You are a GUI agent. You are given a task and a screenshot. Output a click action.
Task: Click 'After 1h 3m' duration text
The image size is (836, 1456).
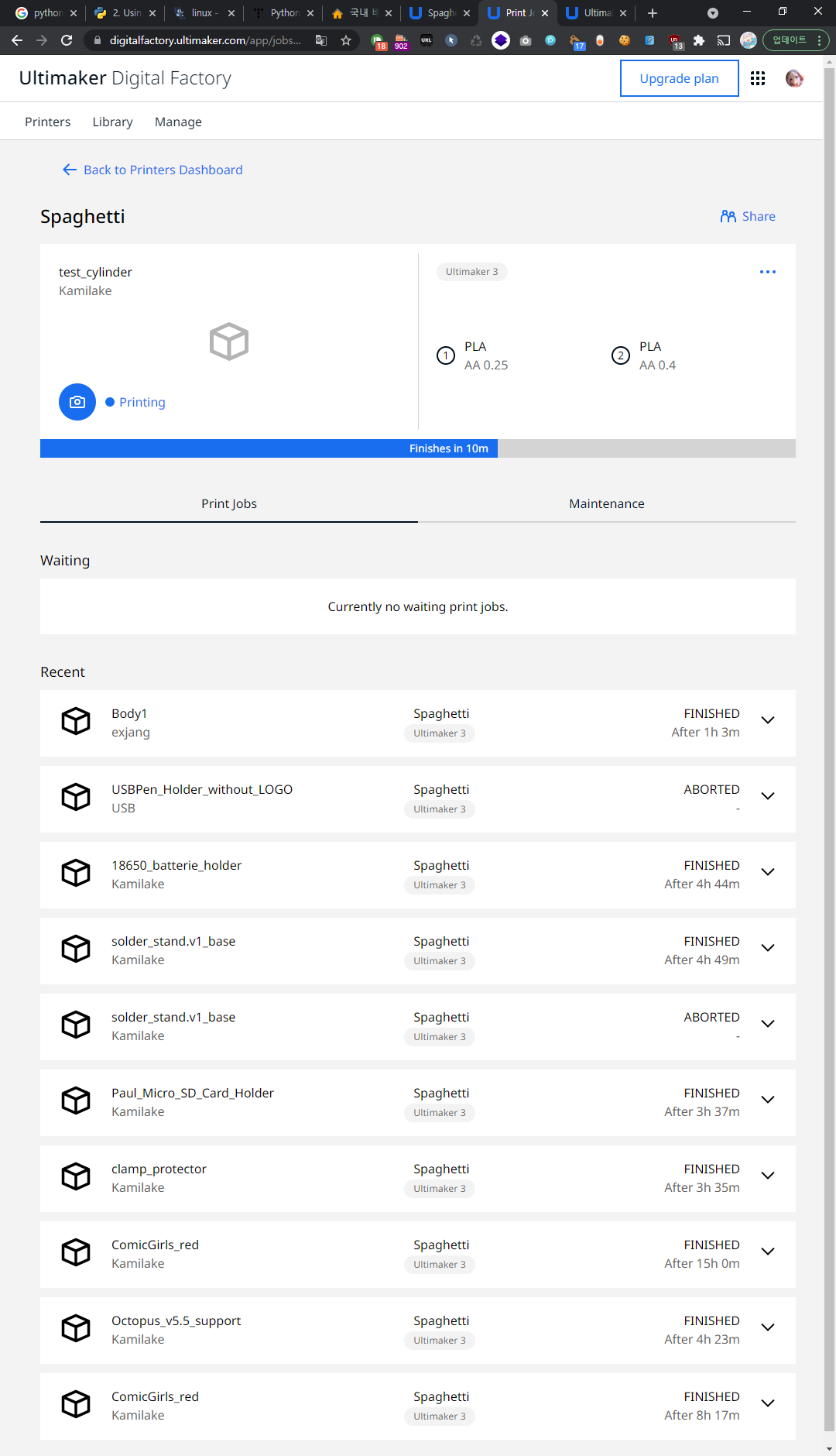(x=705, y=732)
